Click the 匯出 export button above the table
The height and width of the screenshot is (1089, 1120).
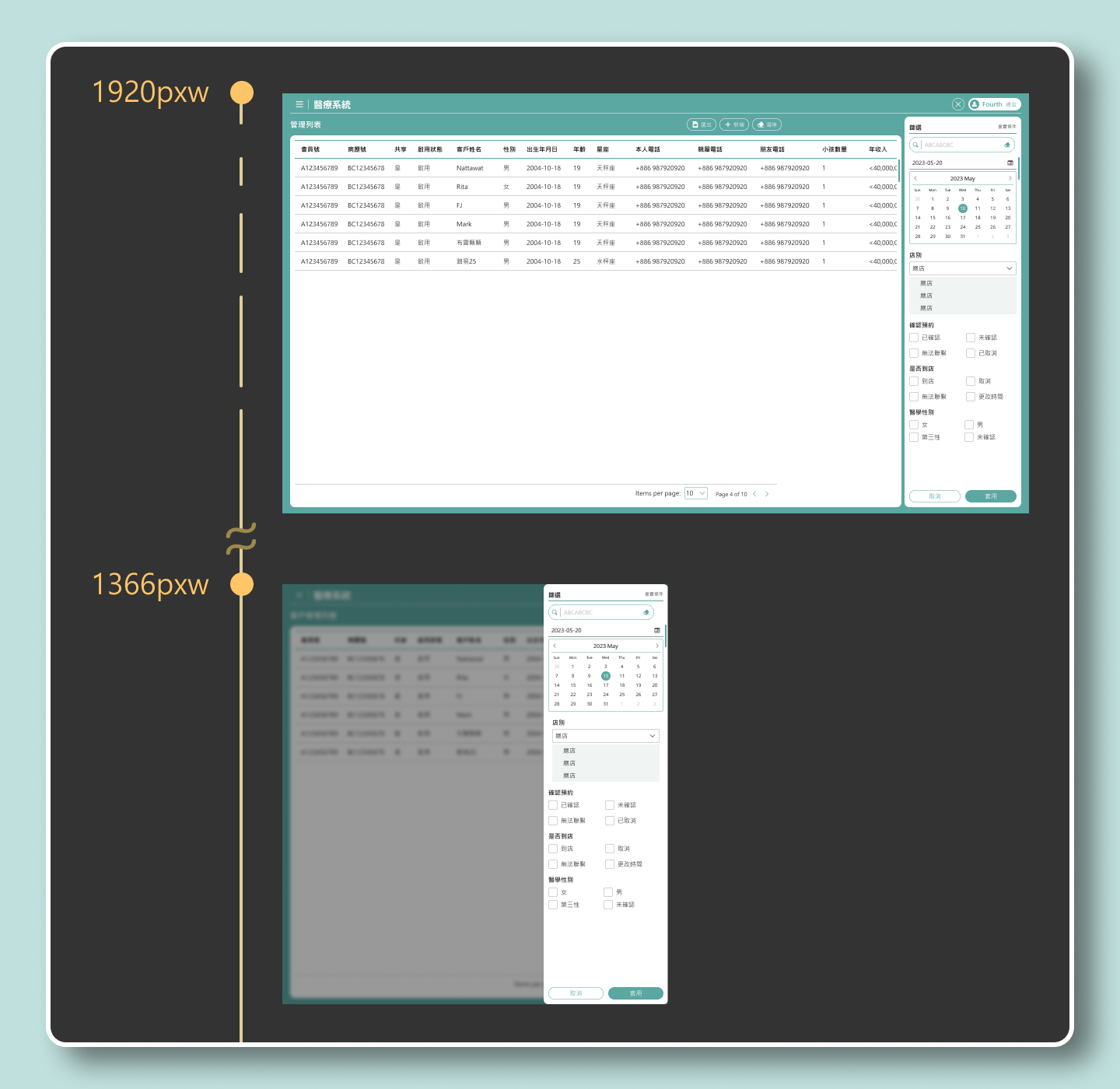[702, 124]
